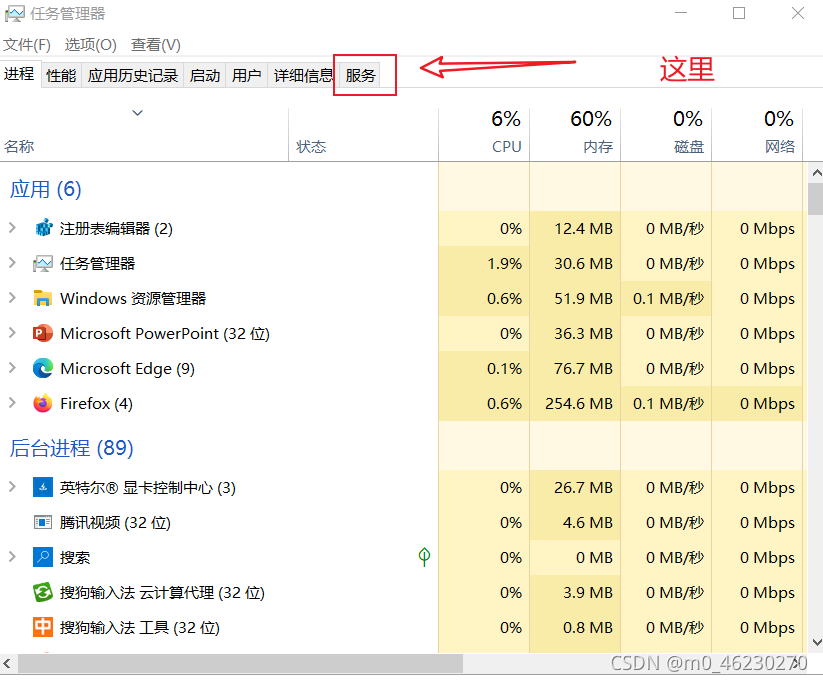Click the green leaf suspended status icon
823x683 pixels.
click(x=424, y=557)
